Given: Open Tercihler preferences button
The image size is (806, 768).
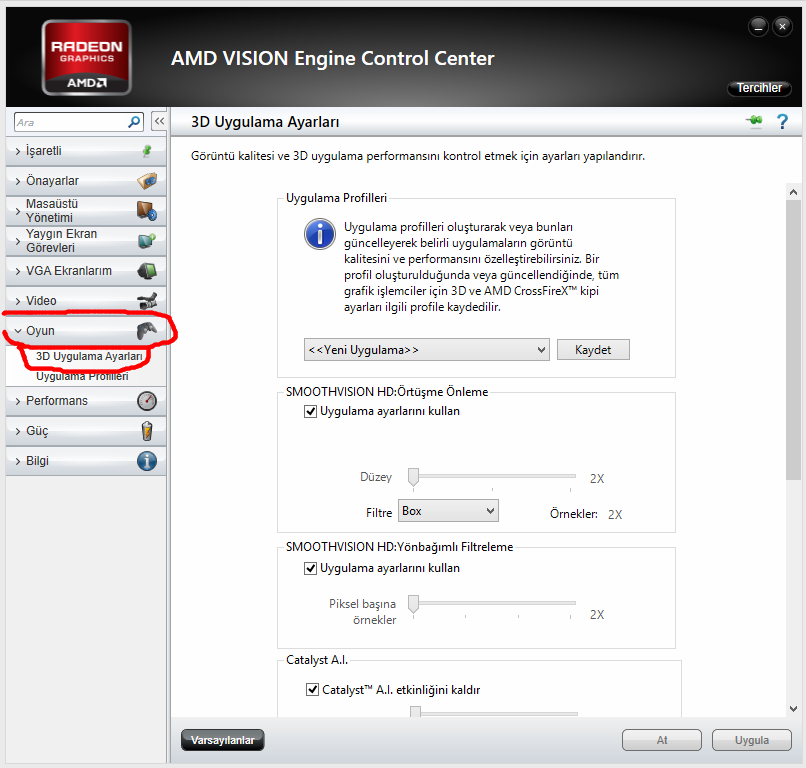Looking at the screenshot, I should tap(759, 88).
